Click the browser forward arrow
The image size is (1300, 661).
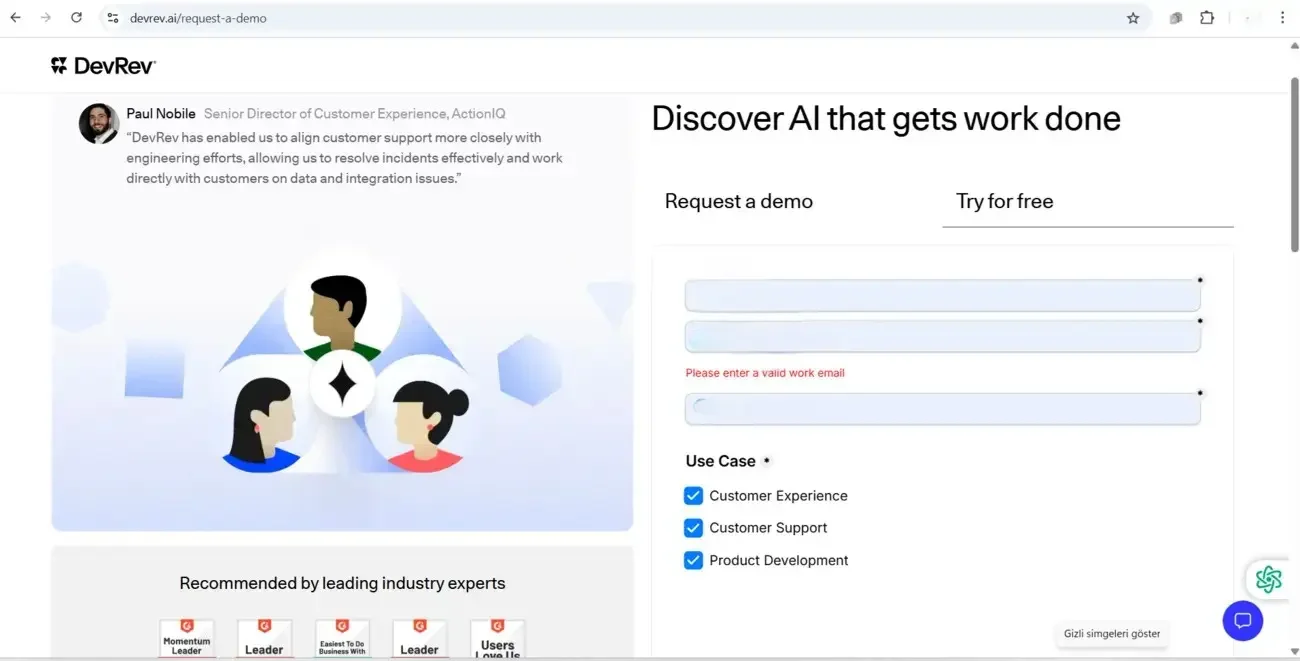[46, 18]
